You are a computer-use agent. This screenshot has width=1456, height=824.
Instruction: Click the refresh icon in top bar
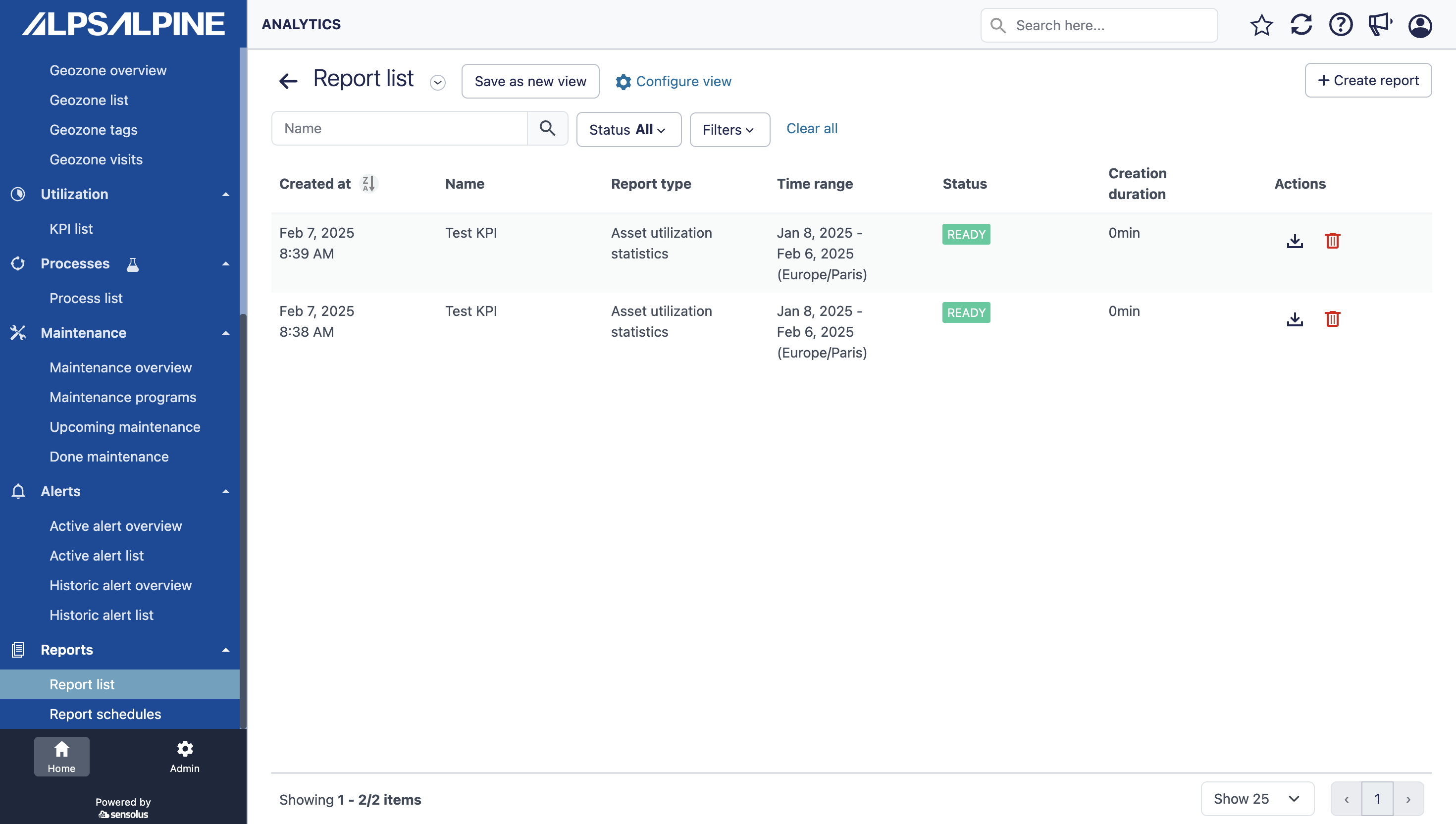[x=1301, y=25]
